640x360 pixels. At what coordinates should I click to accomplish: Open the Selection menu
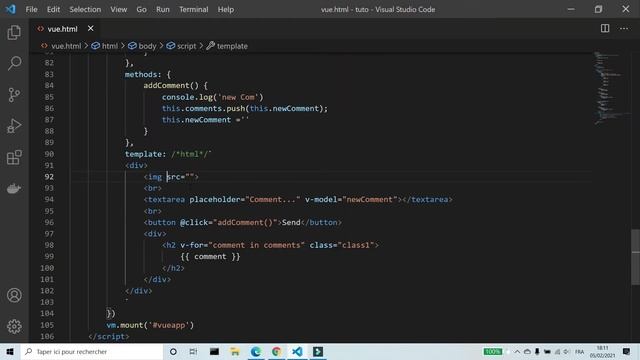coord(85,9)
